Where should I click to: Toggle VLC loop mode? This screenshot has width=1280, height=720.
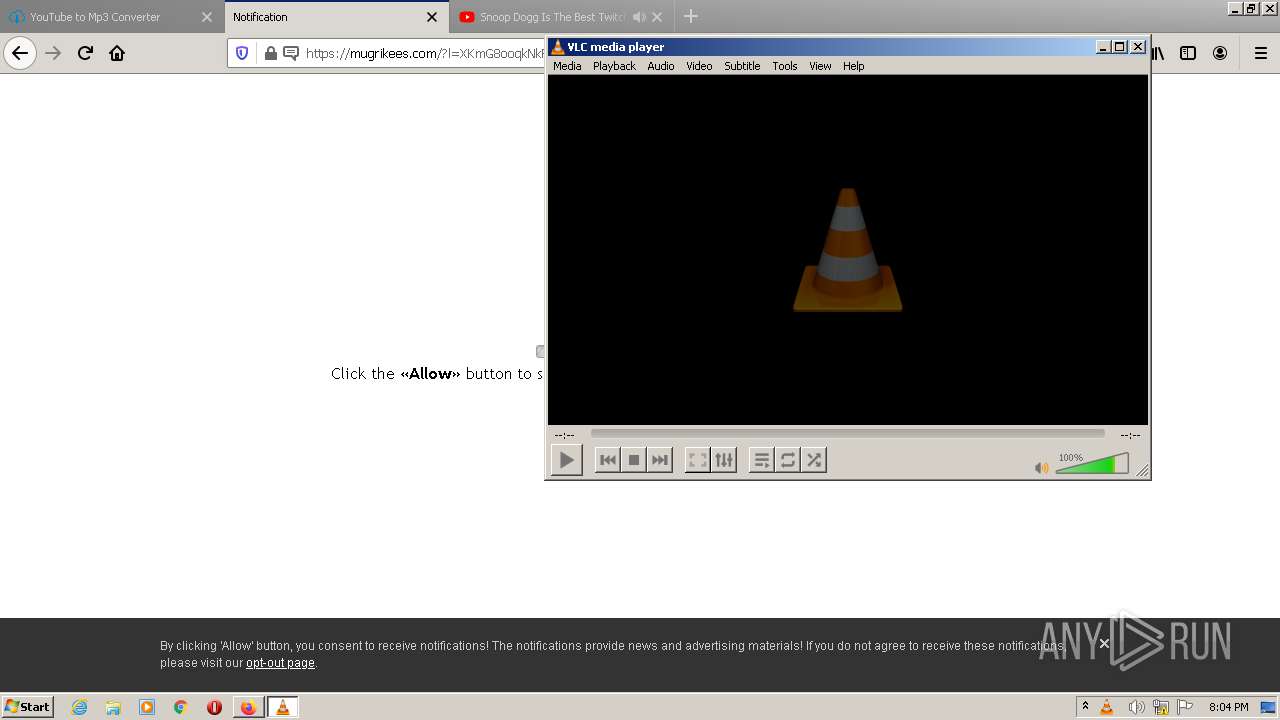tap(788, 460)
